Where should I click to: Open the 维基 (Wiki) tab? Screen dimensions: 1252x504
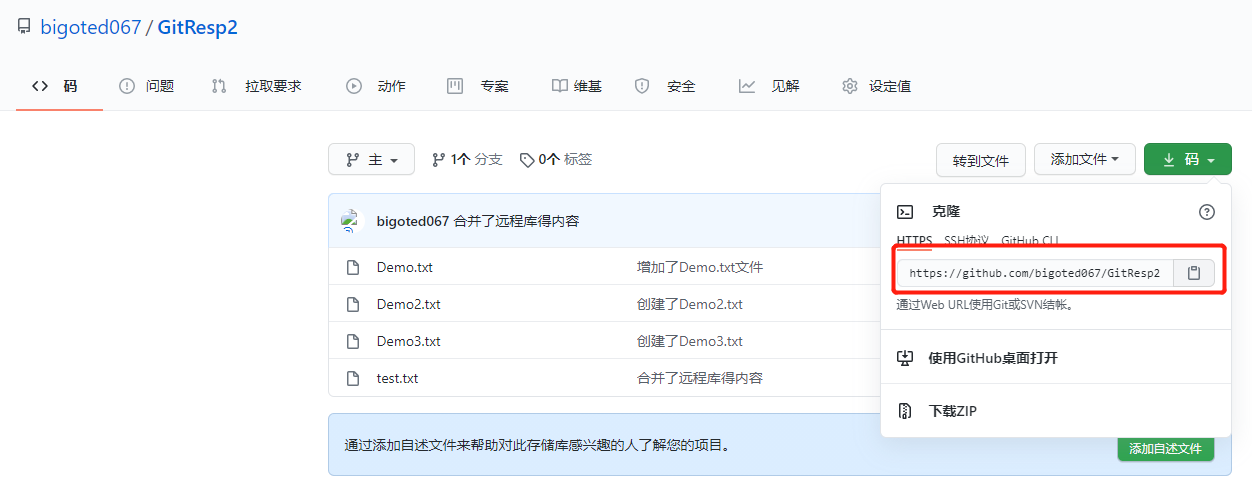pos(577,86)
